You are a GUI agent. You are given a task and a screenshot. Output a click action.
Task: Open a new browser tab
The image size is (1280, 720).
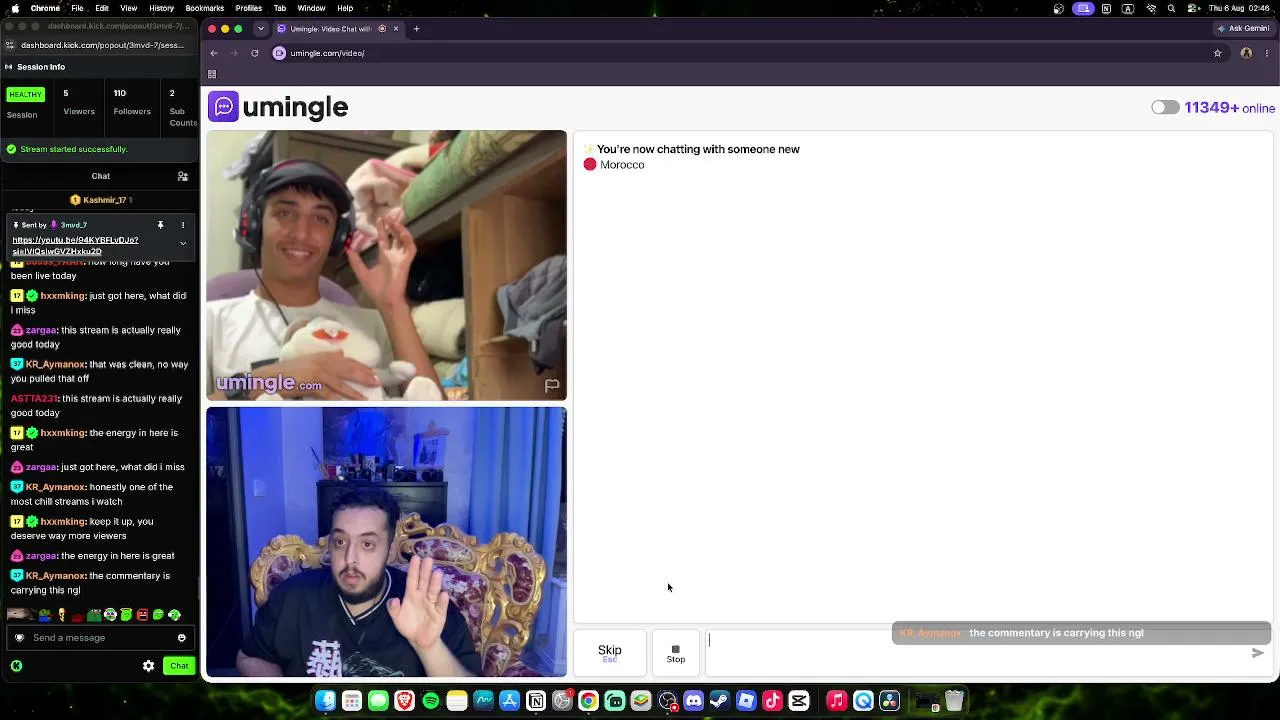[x=417, y=29]
